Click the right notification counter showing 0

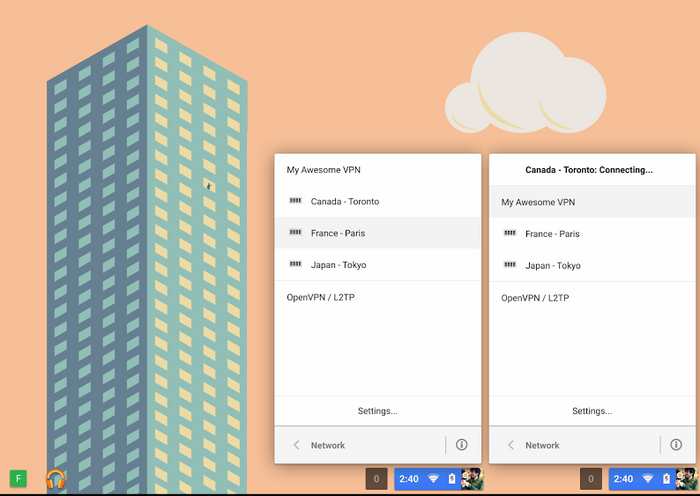coord(591,479)
